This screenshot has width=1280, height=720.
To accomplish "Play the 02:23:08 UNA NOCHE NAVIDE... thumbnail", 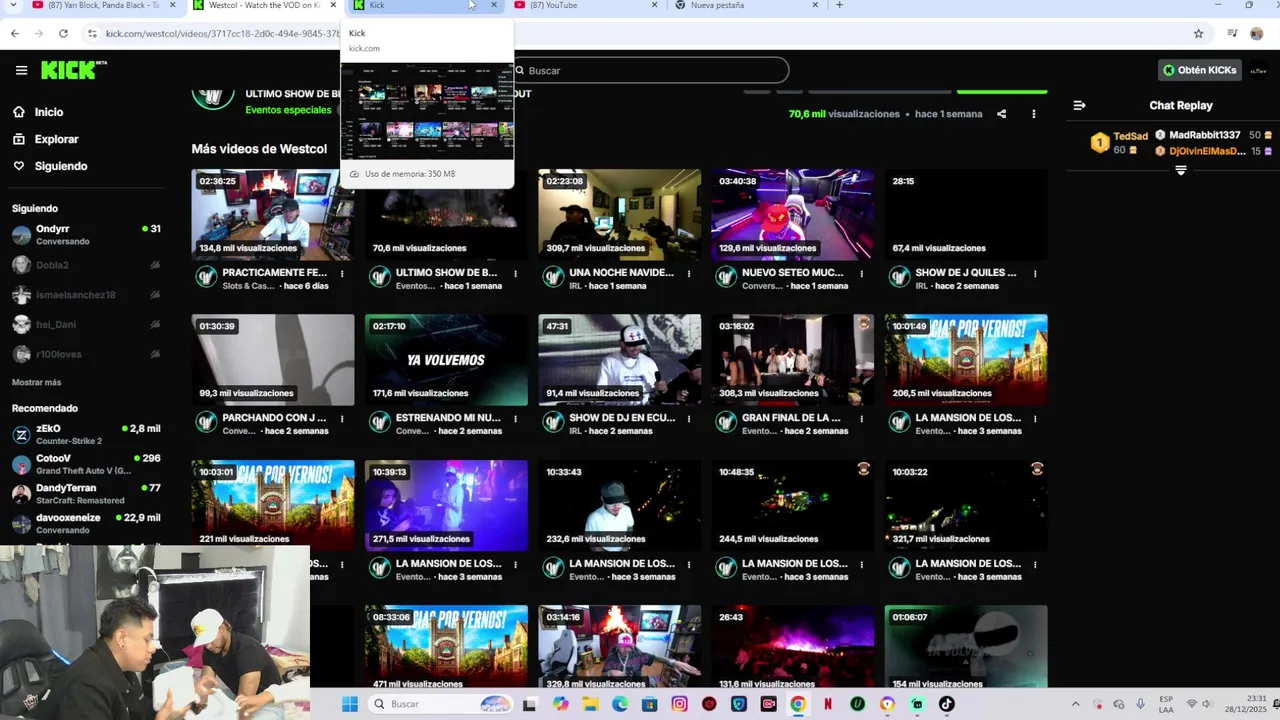I will click(620, 214).
